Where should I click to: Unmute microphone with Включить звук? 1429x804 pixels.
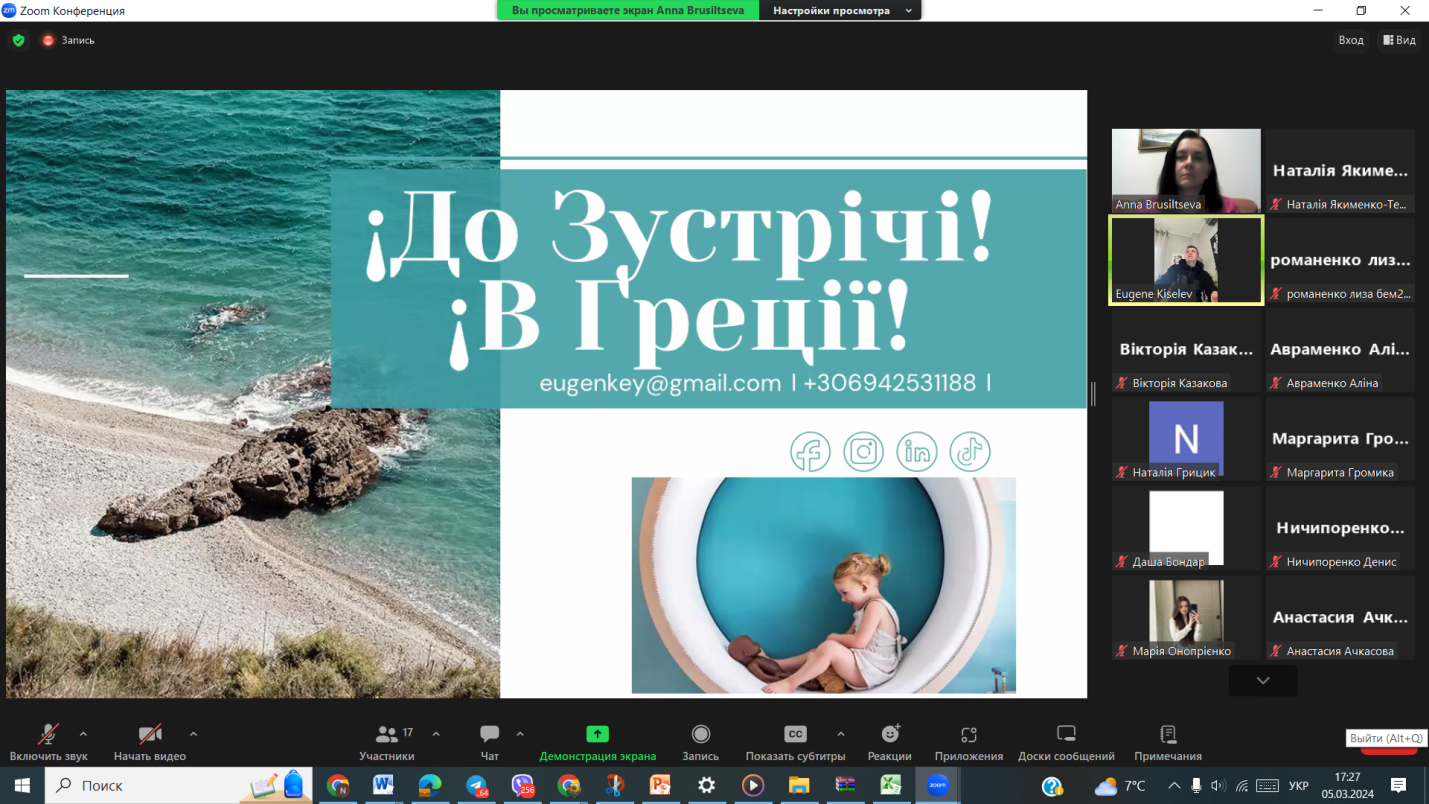coord(48,743)
